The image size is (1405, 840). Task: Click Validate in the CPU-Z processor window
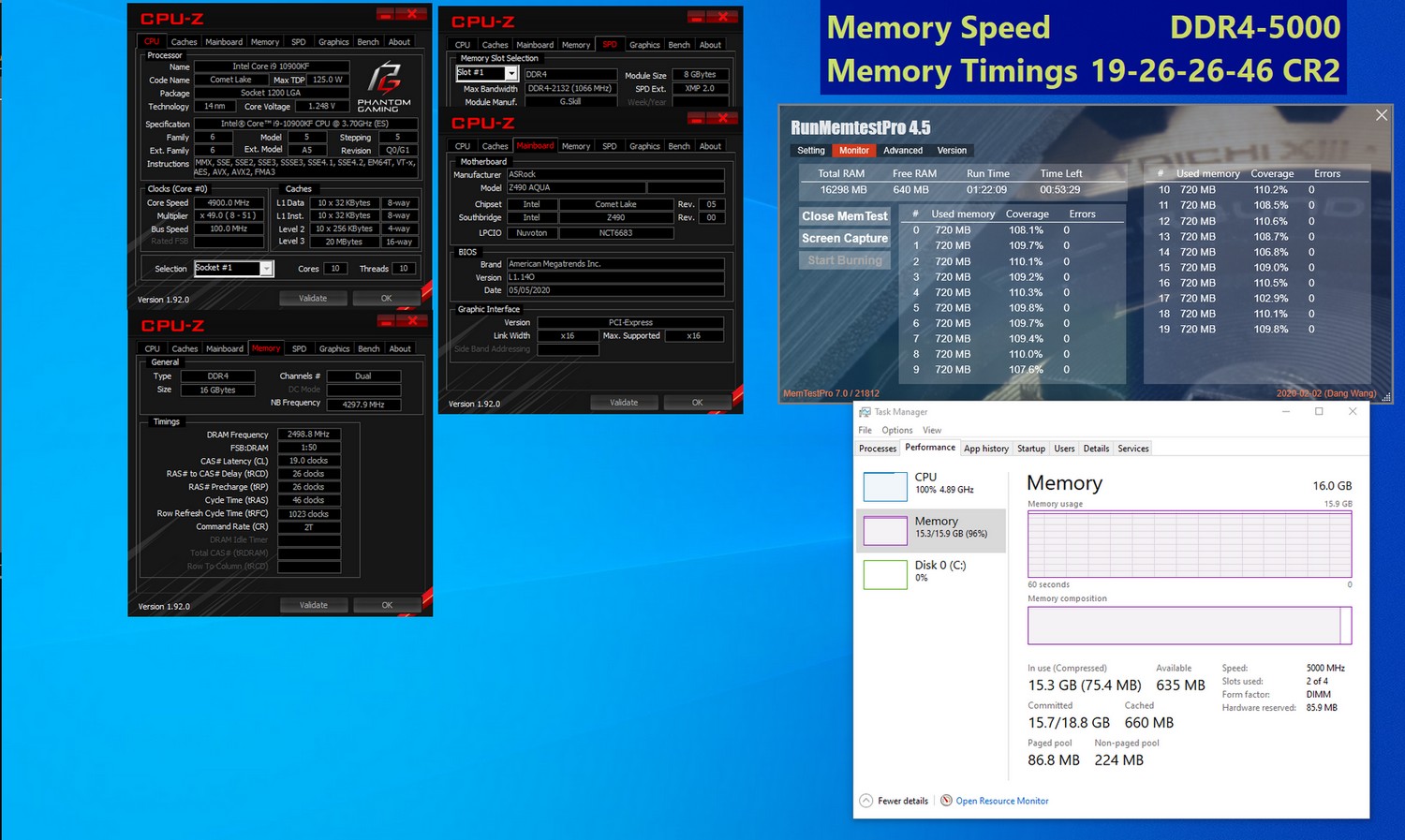(x=313, y=299)
